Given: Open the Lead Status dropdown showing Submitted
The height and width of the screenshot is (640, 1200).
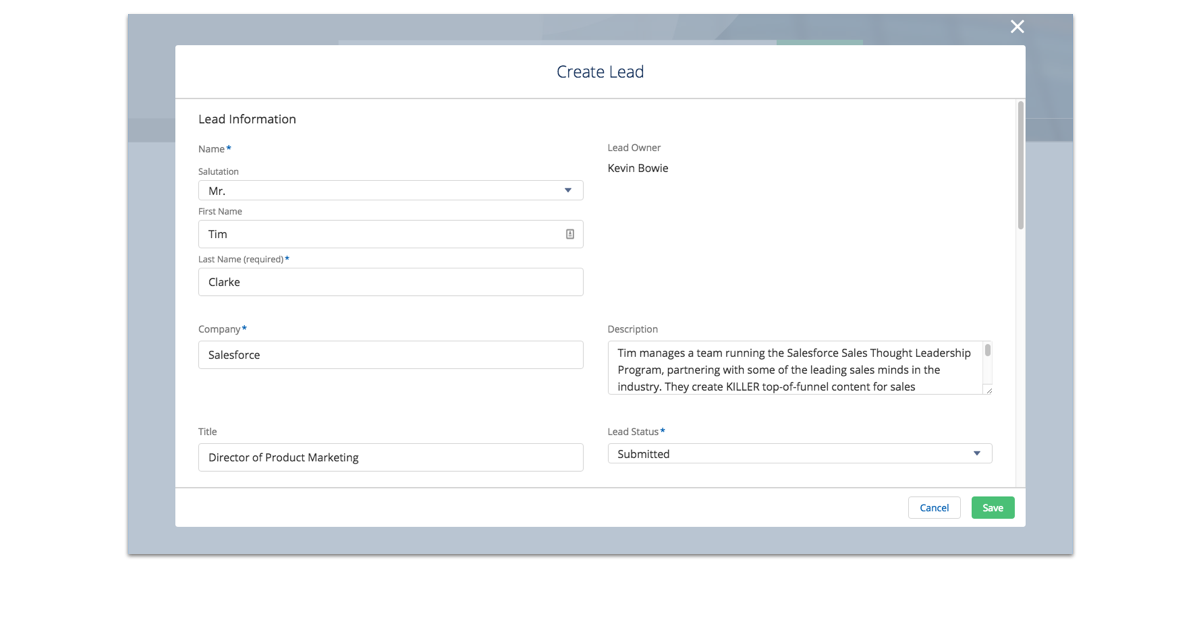Looking at the screenshot, I should (800, 454).
